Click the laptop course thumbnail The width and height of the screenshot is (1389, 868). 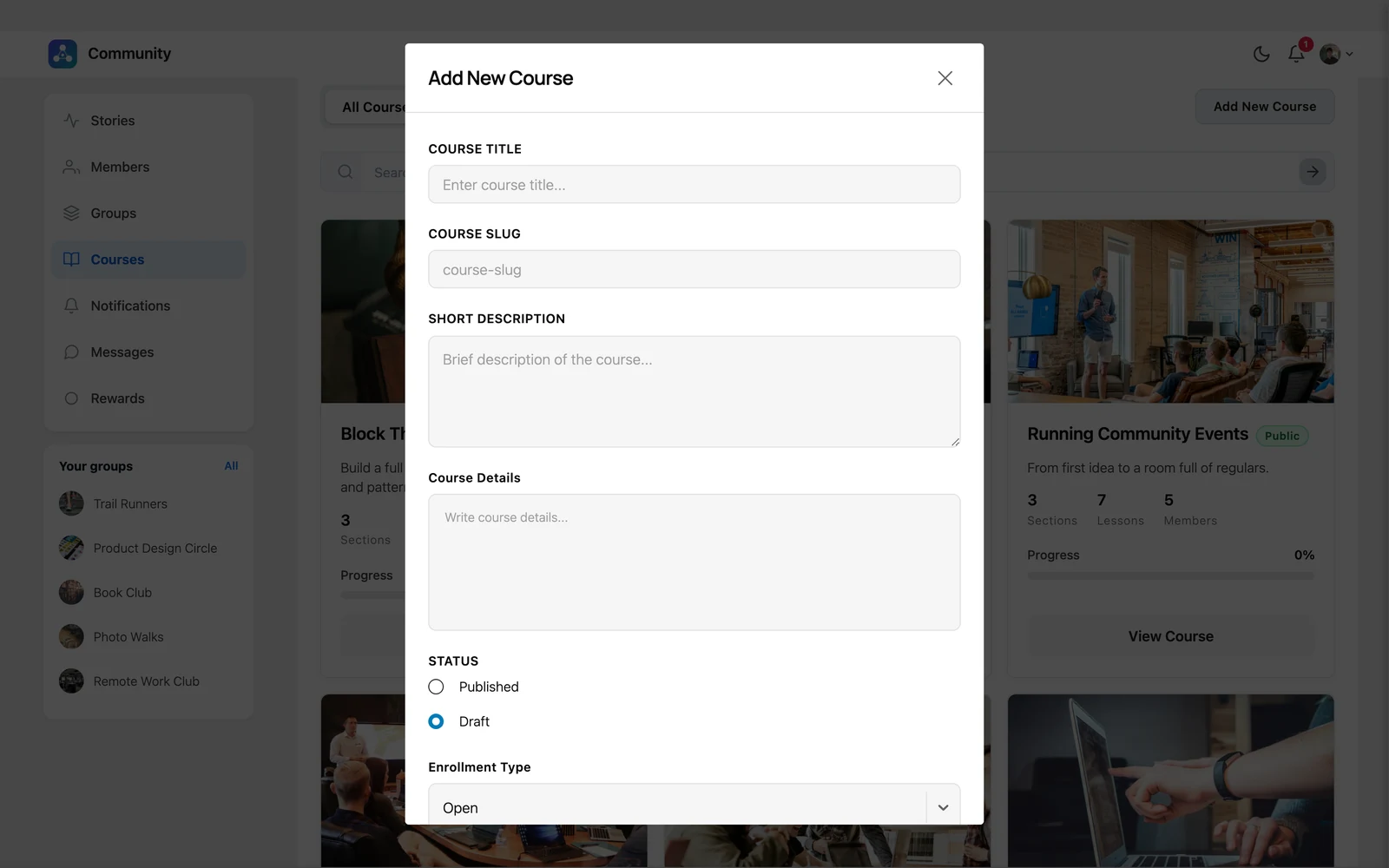1171,781
